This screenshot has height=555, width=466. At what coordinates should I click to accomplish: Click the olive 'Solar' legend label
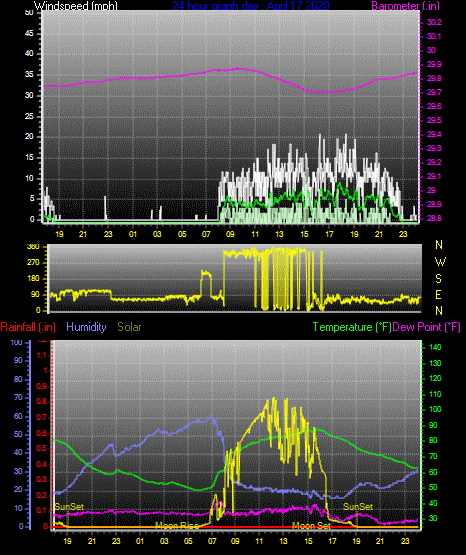click(130, 327)
